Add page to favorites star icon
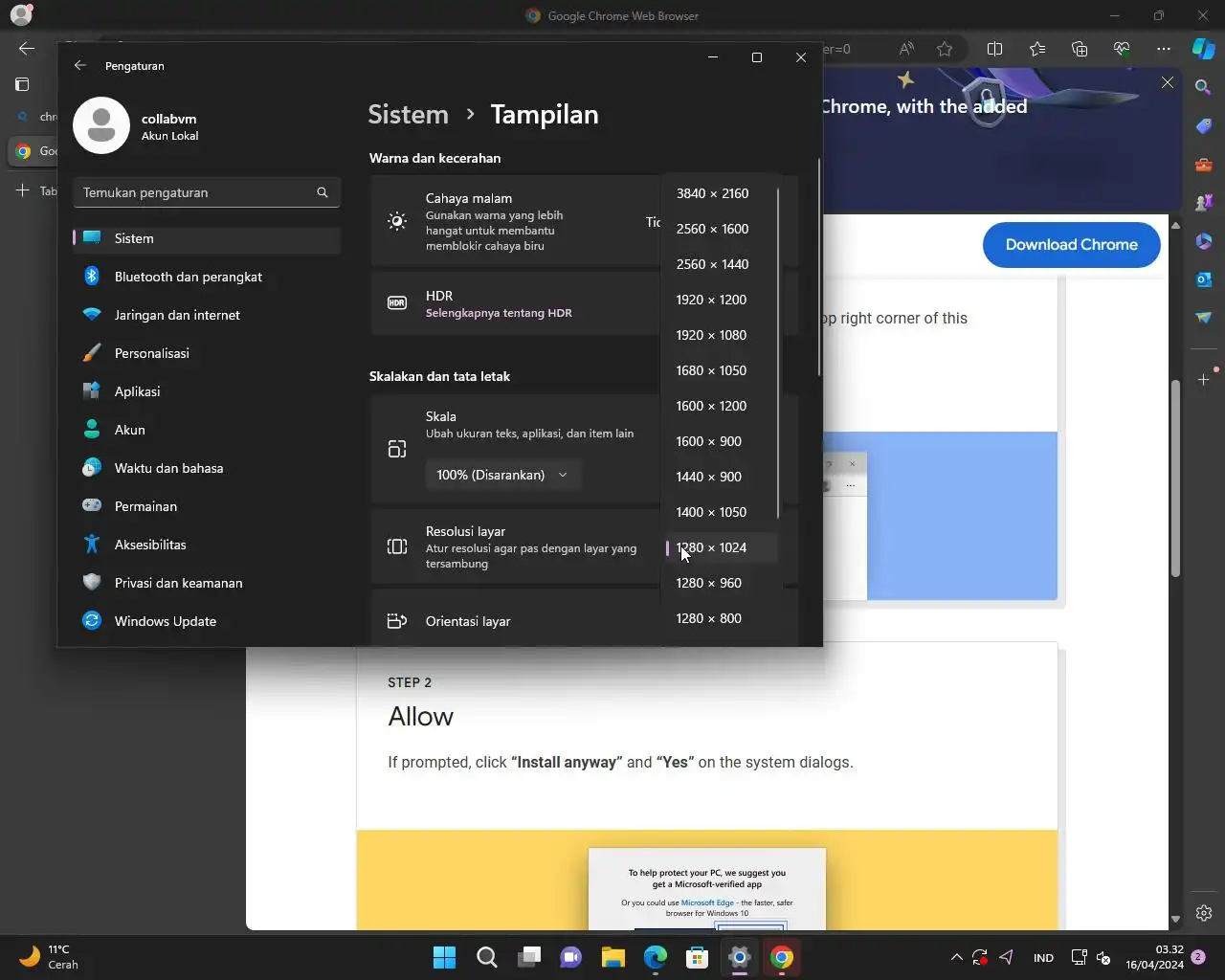 pos(945,49)
